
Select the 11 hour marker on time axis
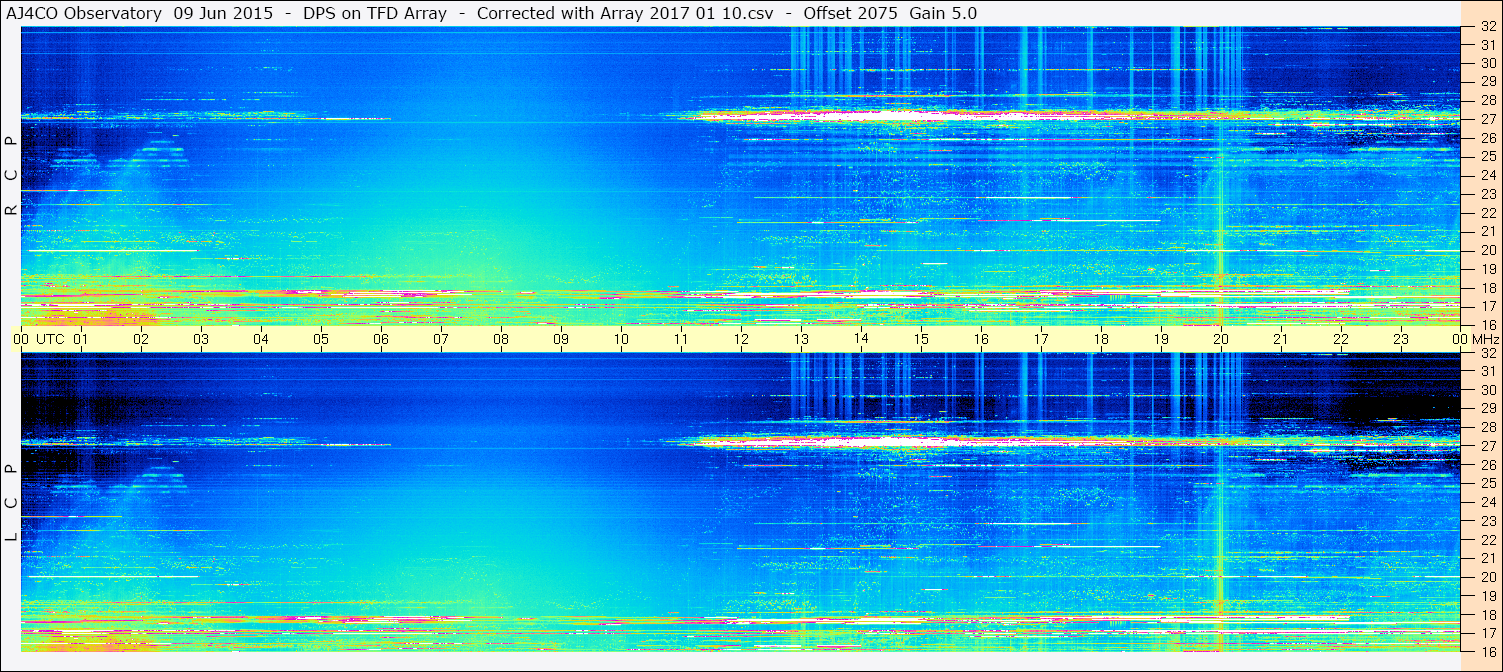pos(681,339)
